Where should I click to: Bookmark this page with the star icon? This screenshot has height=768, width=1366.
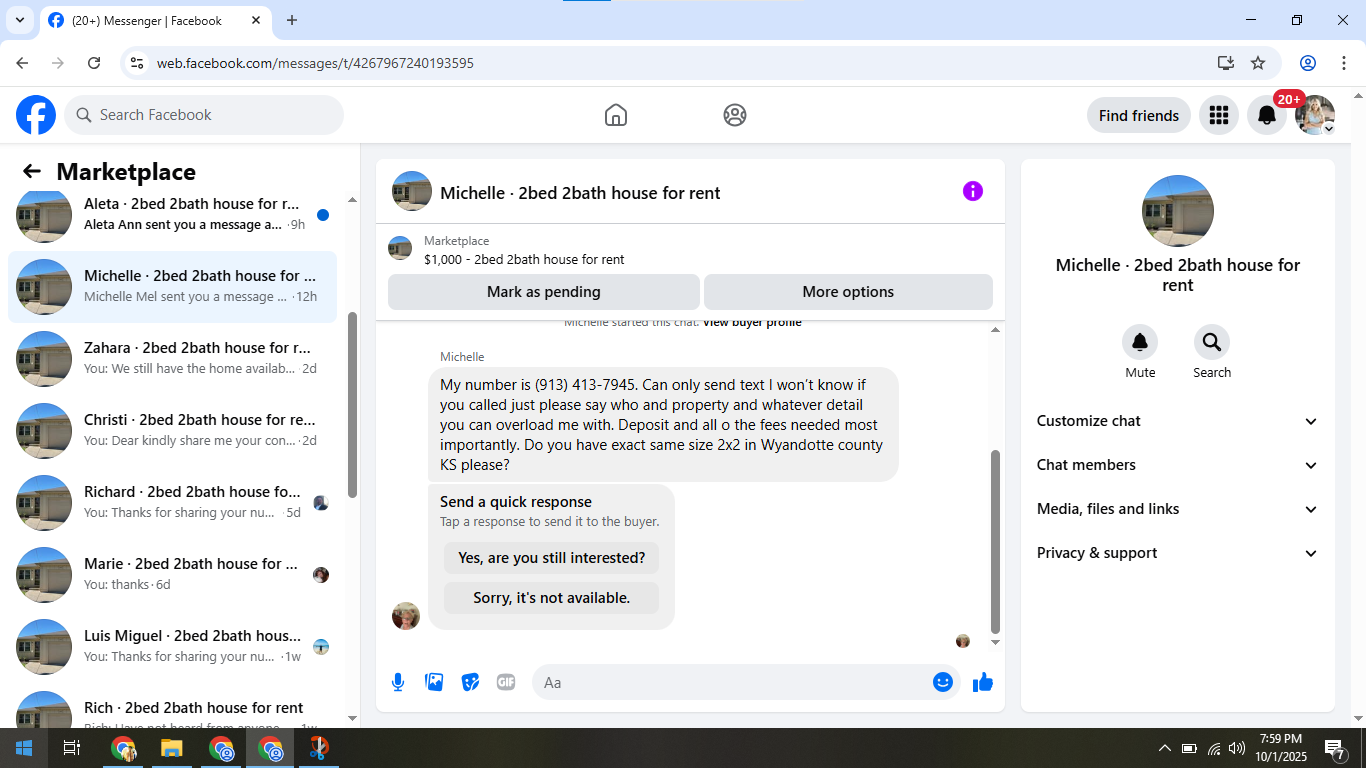1258,63
